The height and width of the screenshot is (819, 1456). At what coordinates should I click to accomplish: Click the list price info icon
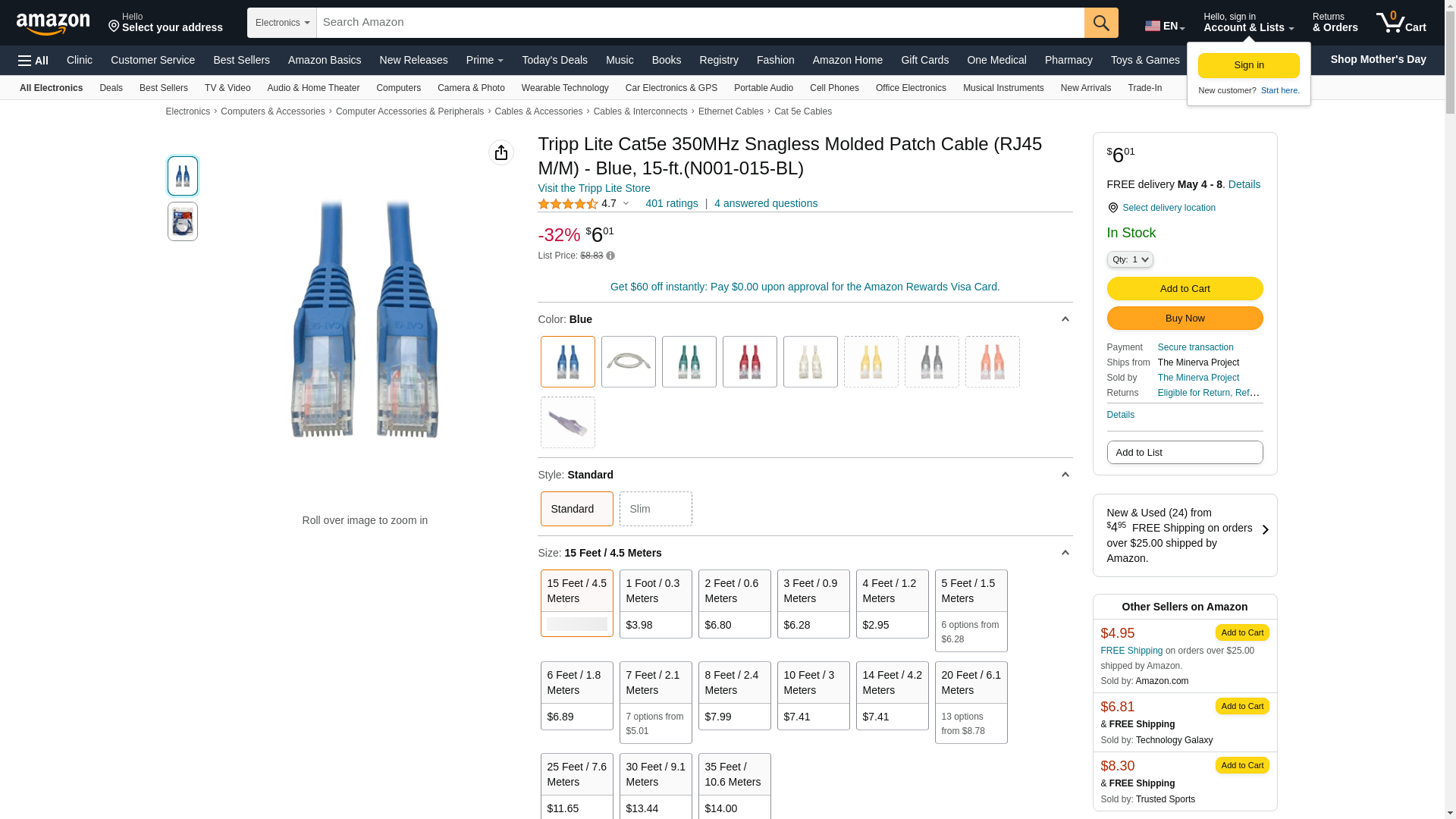pyautogui.click(x=610, y=256)
